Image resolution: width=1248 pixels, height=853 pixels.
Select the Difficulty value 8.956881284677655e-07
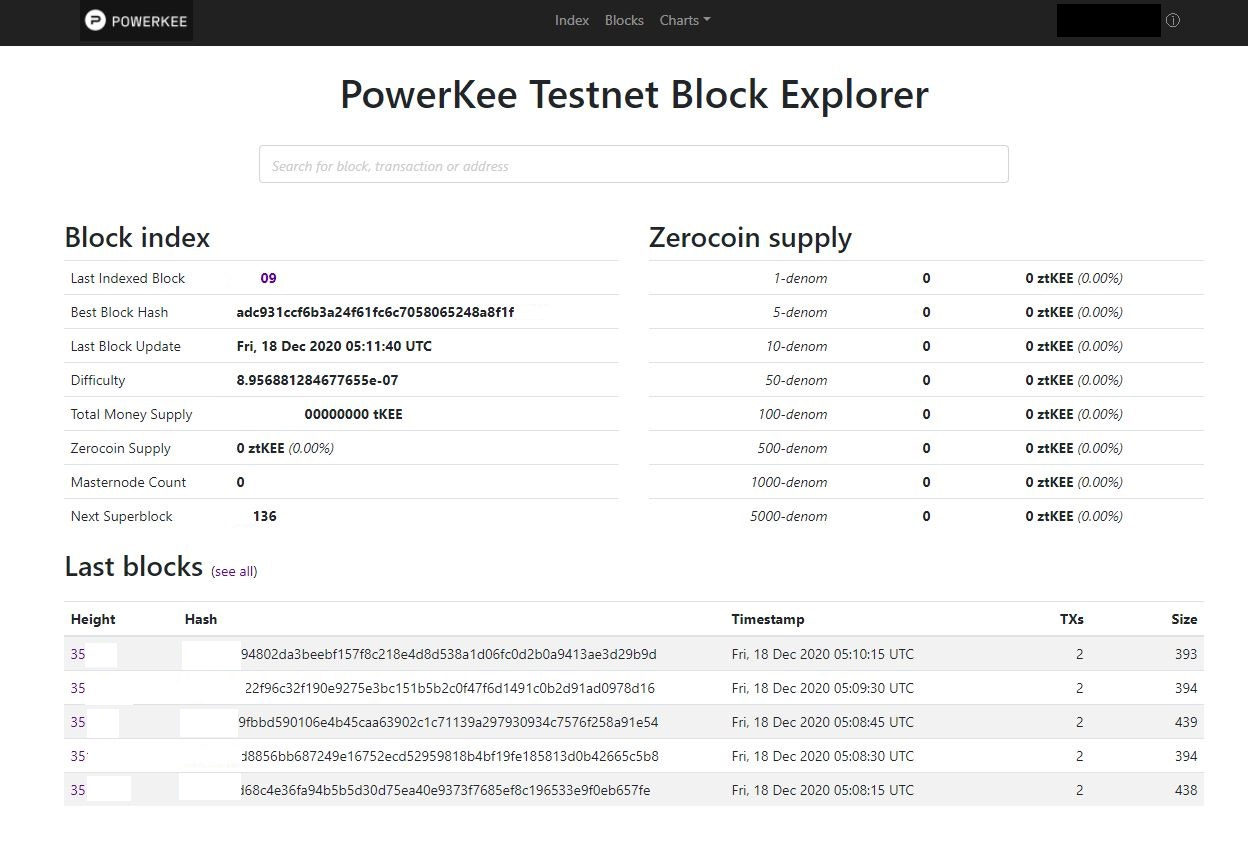(317, 380)
